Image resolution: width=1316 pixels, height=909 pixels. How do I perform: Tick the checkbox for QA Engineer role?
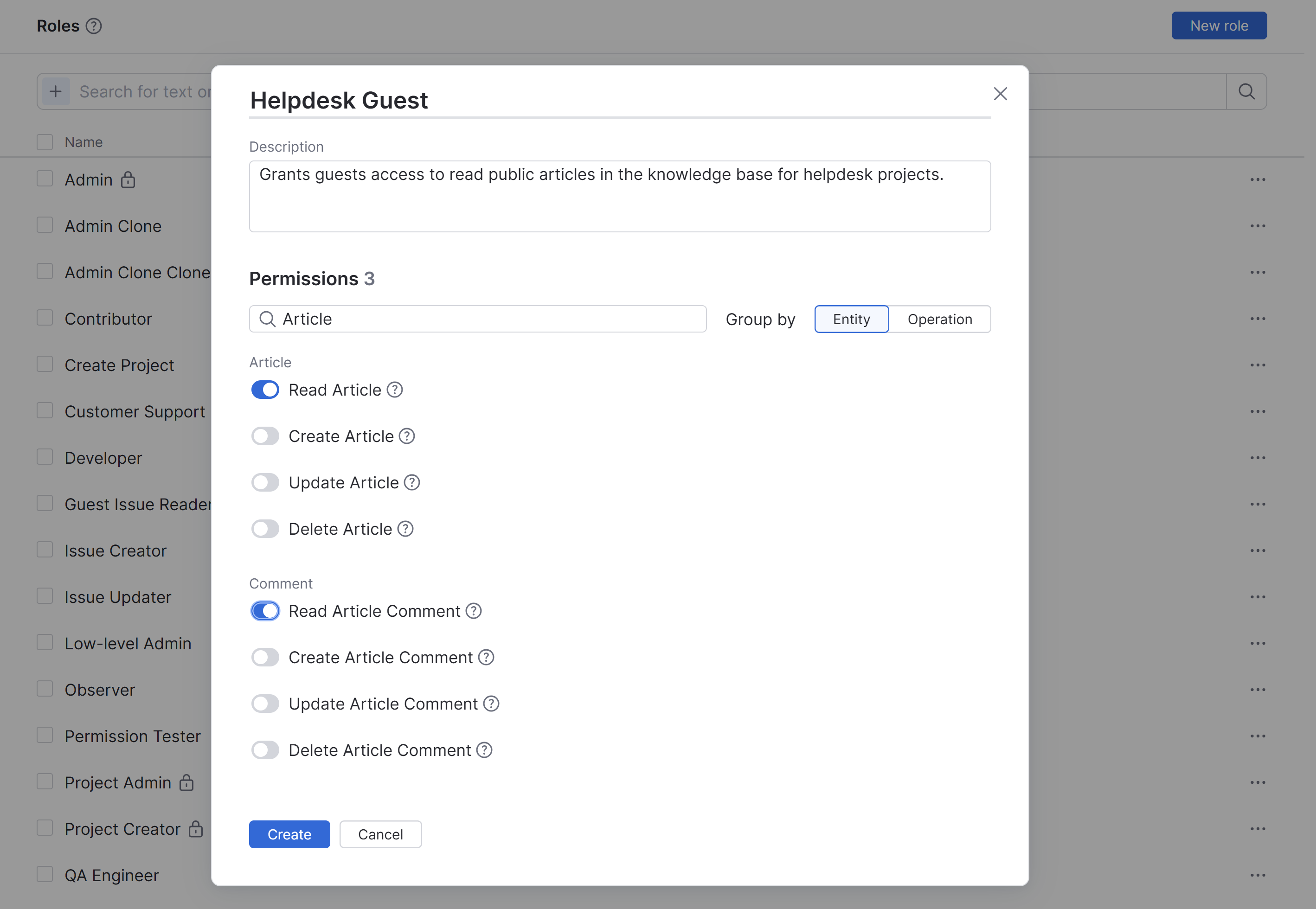[x=45, y=875]
